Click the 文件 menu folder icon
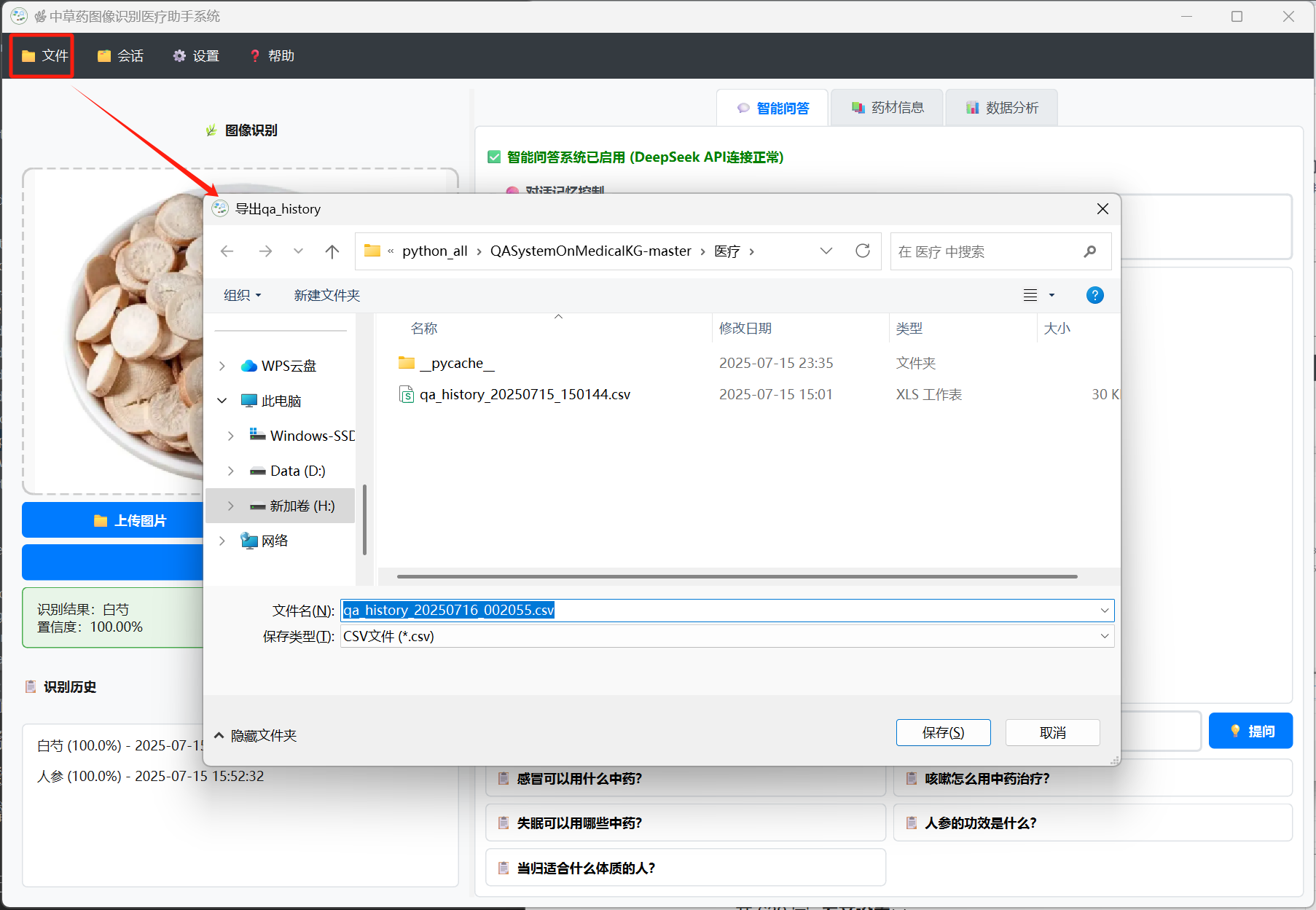Screen dimensions: 1316x910 [28, 56]
